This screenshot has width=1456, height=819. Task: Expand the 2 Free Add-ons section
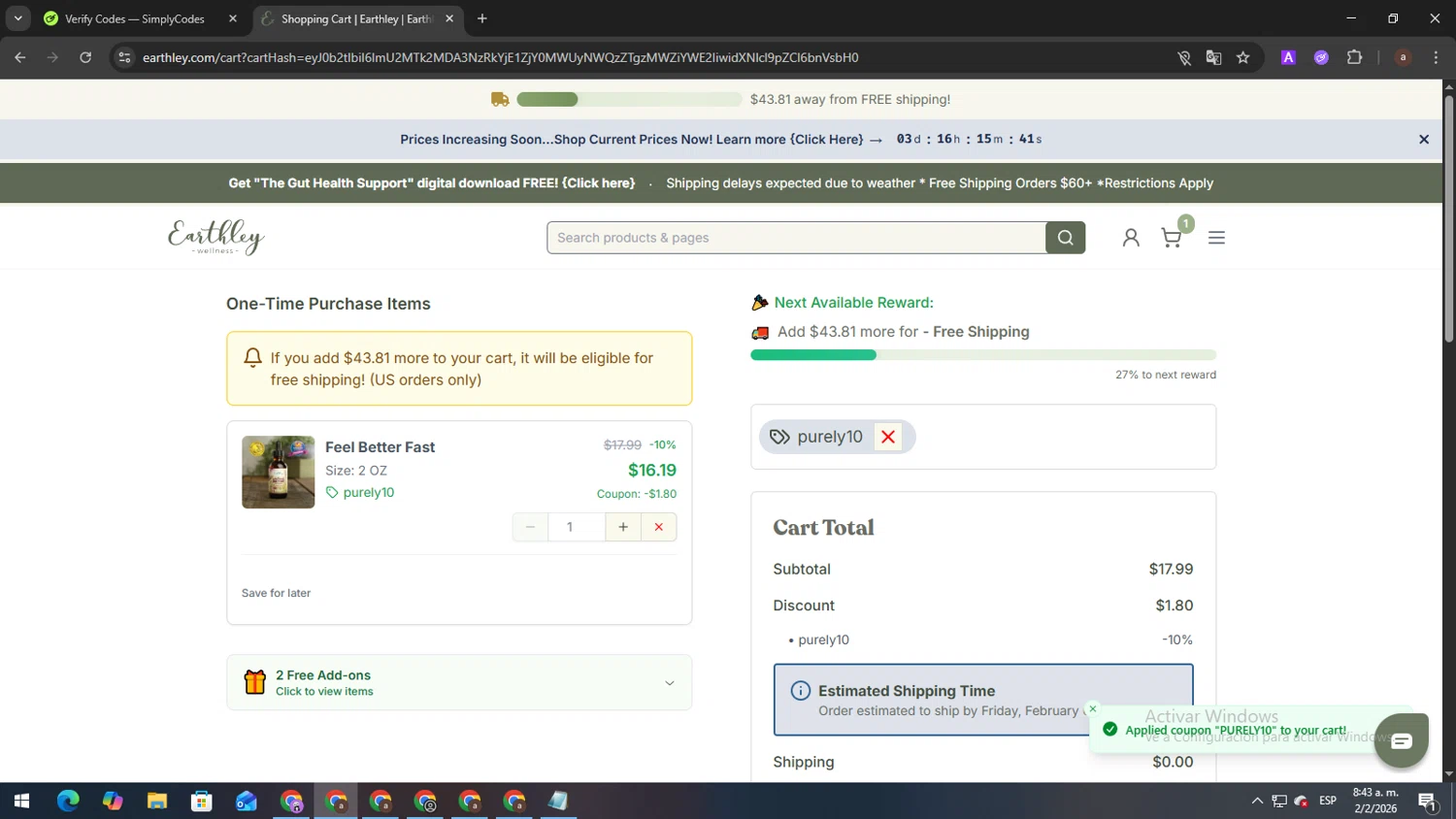pyautogui.click(x=459, y=682)
